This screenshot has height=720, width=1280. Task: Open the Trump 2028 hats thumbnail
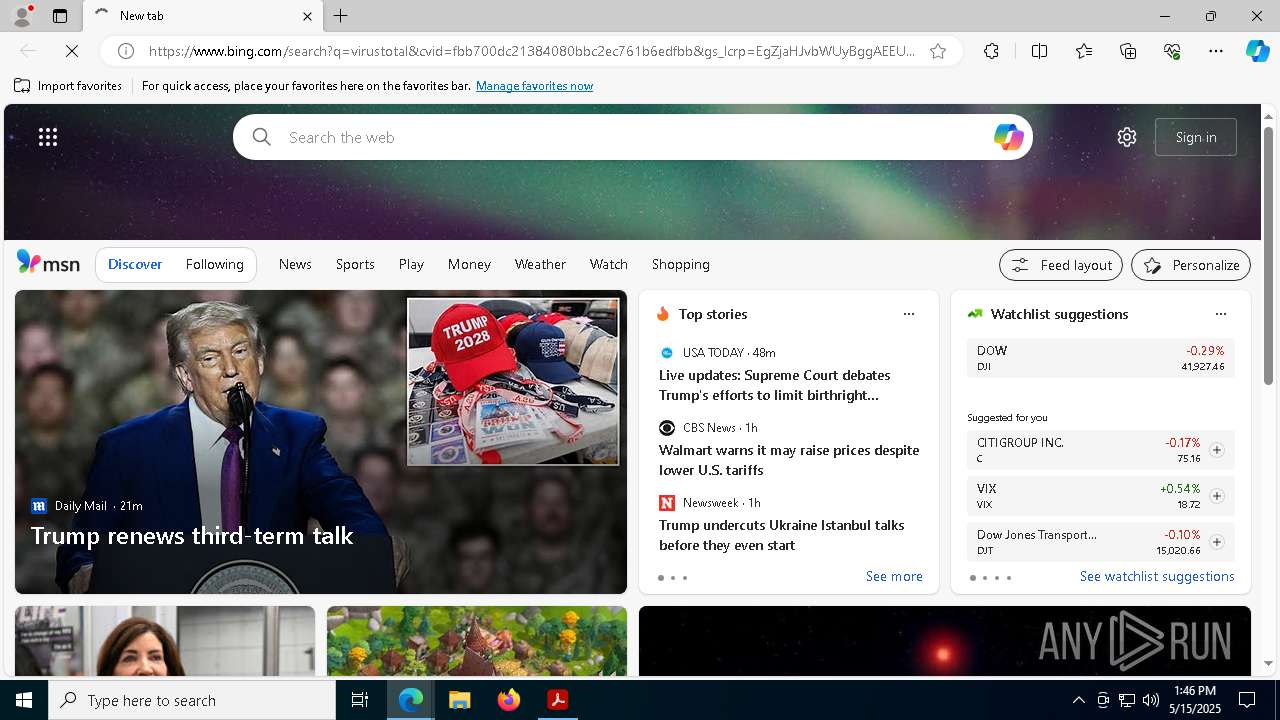[x=513, y=381]
